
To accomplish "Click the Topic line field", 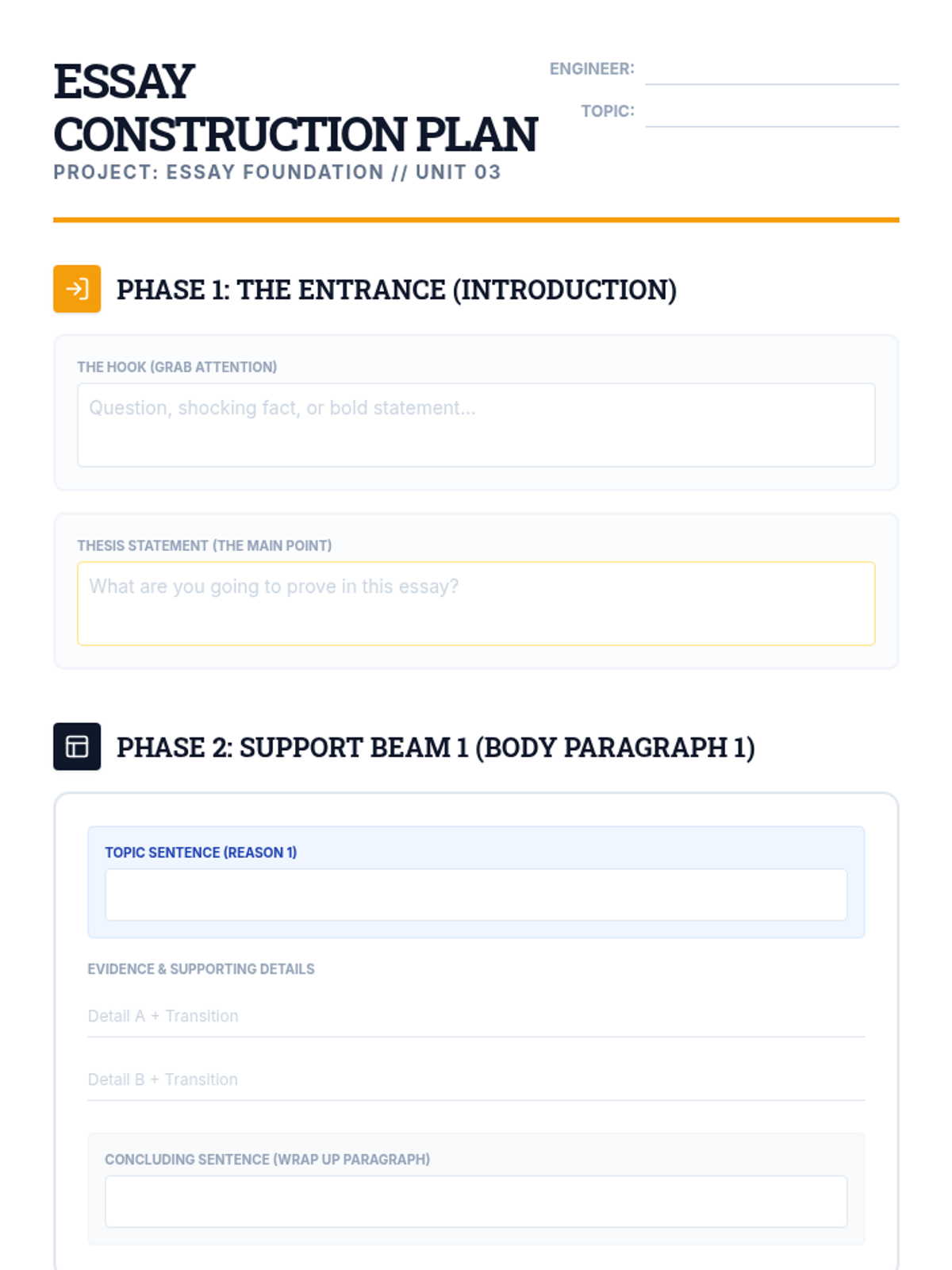I will click(x=772, y=112).
